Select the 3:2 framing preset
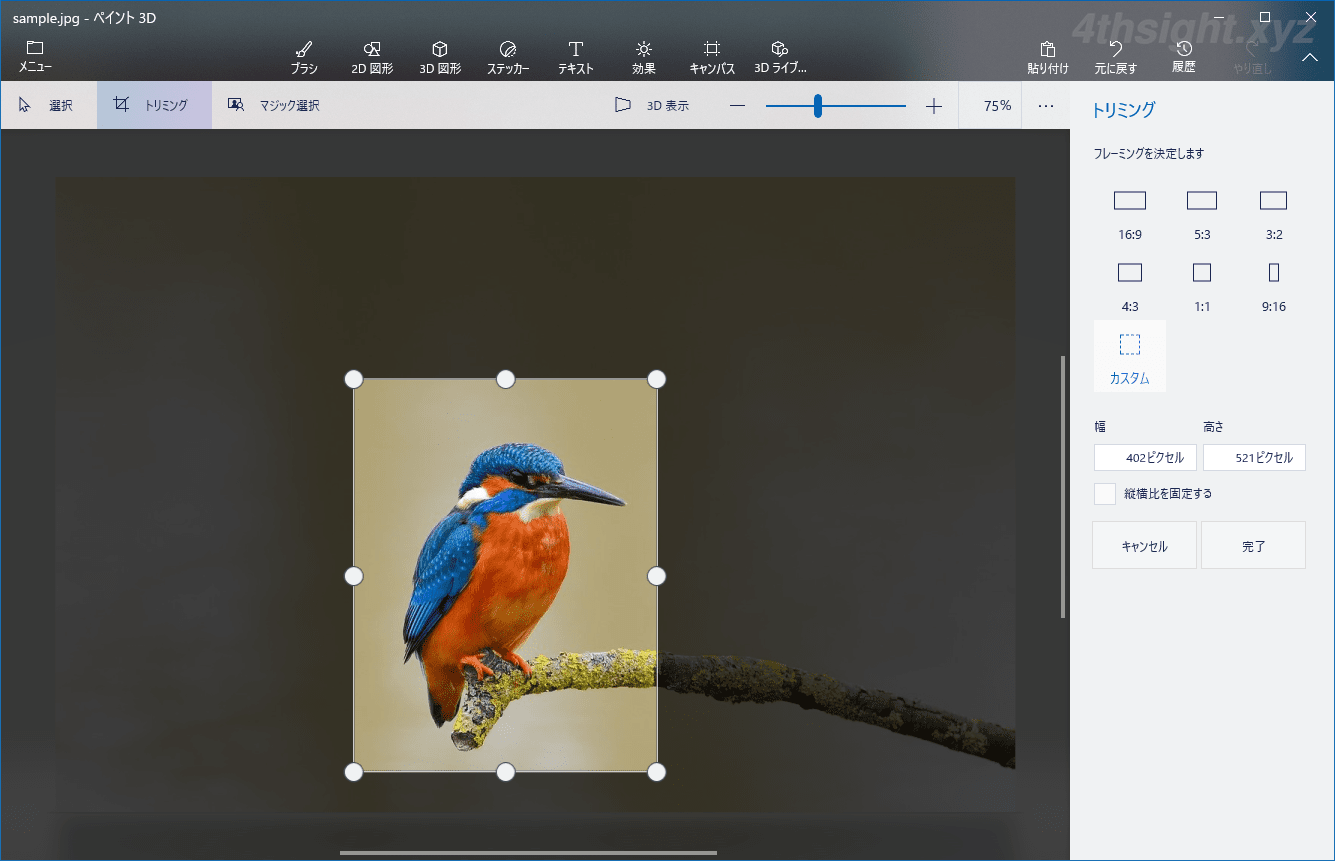The image size is (1335, 861). click(x=1273, y=214)
